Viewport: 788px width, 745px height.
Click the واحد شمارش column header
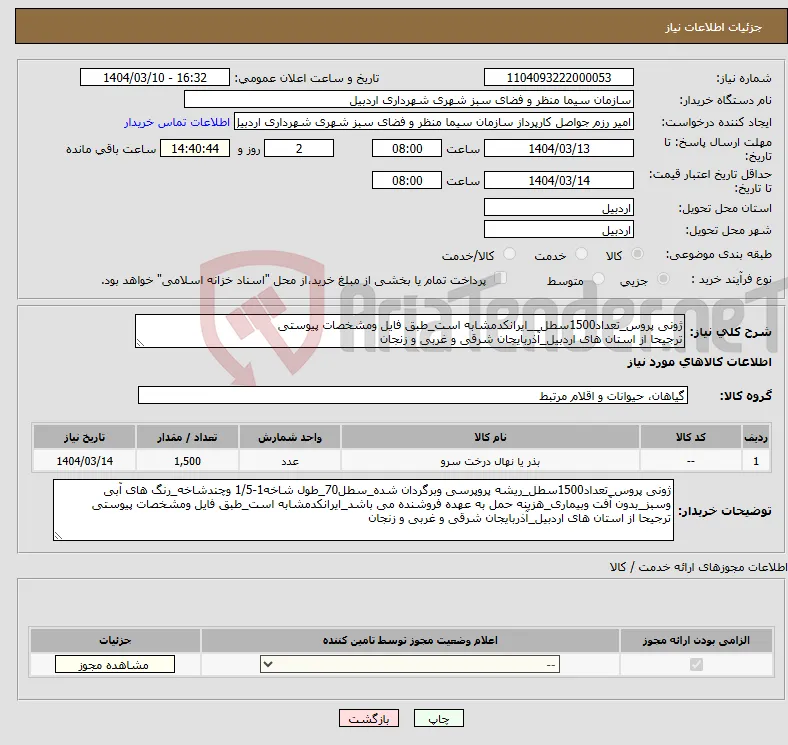(x=290, y=437)
